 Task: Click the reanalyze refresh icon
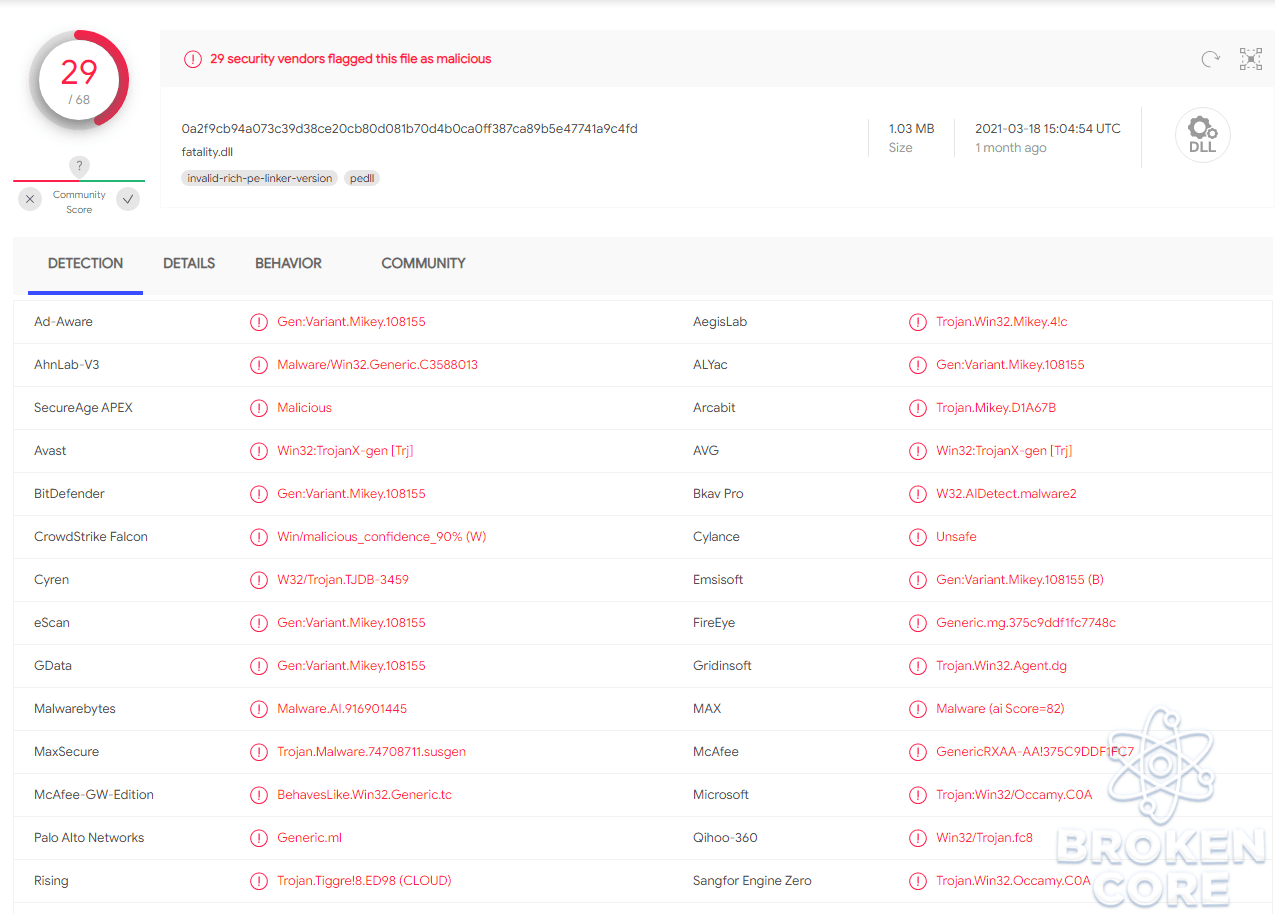[x=1210, y=59]
